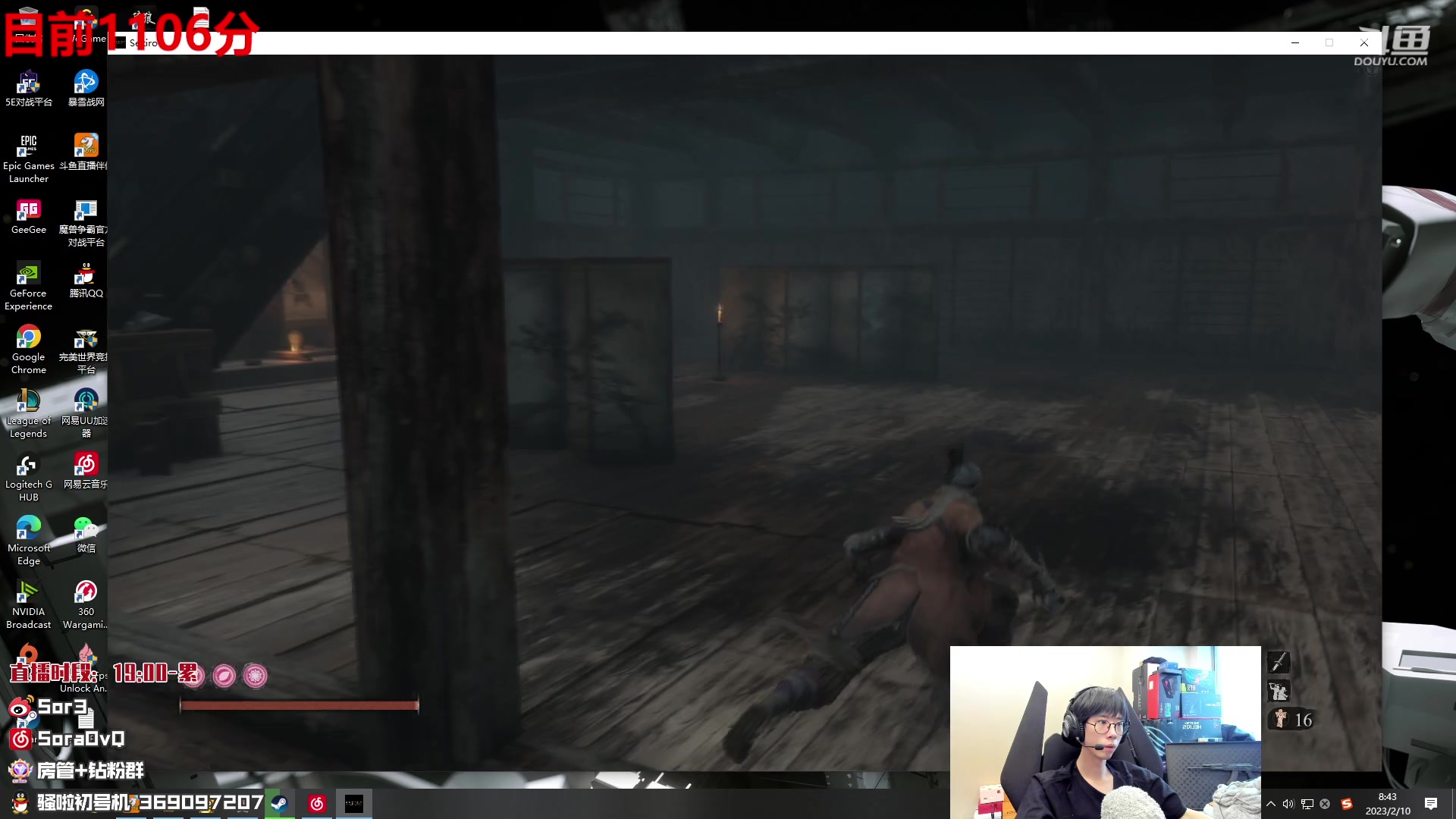The width and height of the screenshot is (1456, 819).
Task: Click the Sogou input method tray icon
Action: coord(1347,804)
